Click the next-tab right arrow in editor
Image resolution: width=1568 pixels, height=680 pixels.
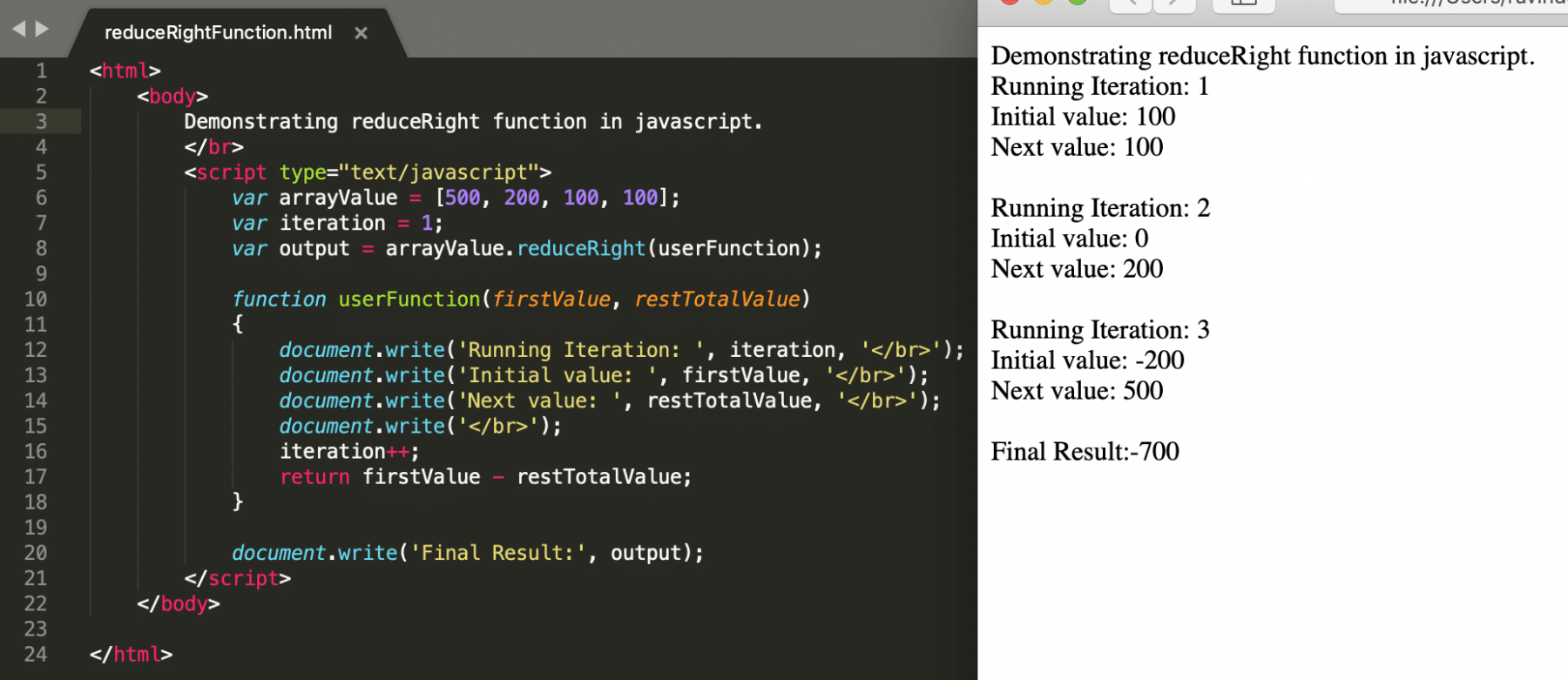(x=42, y=29)
